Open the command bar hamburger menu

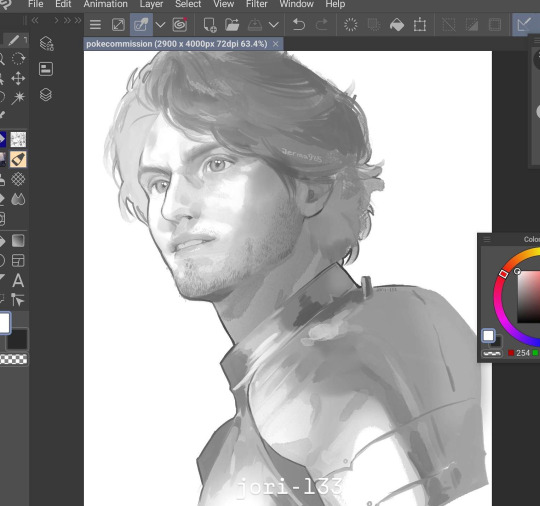pos(95,25)
